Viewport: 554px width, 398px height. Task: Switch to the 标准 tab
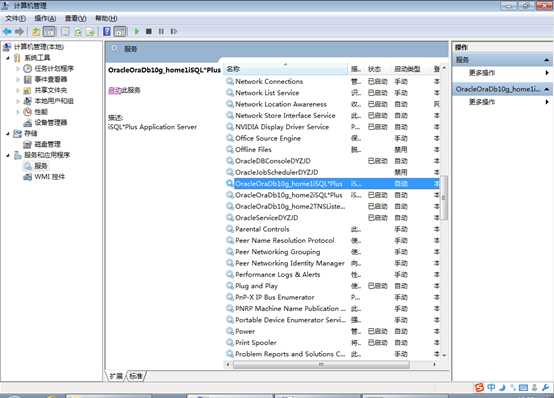pyautogui.click(x=136, y=376)
